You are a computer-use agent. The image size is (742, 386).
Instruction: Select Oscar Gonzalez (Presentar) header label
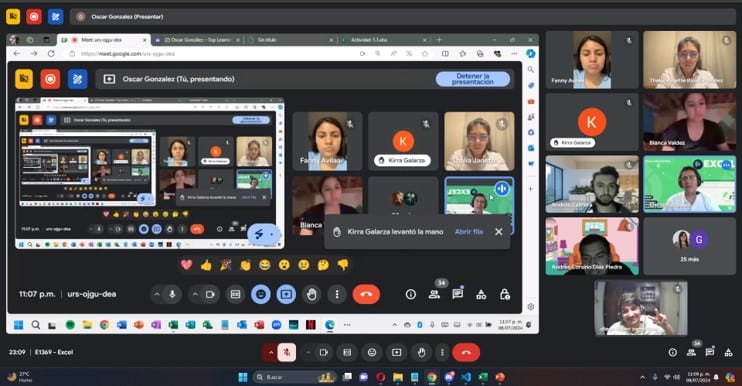pyautogui.click(x=127, y=17)
